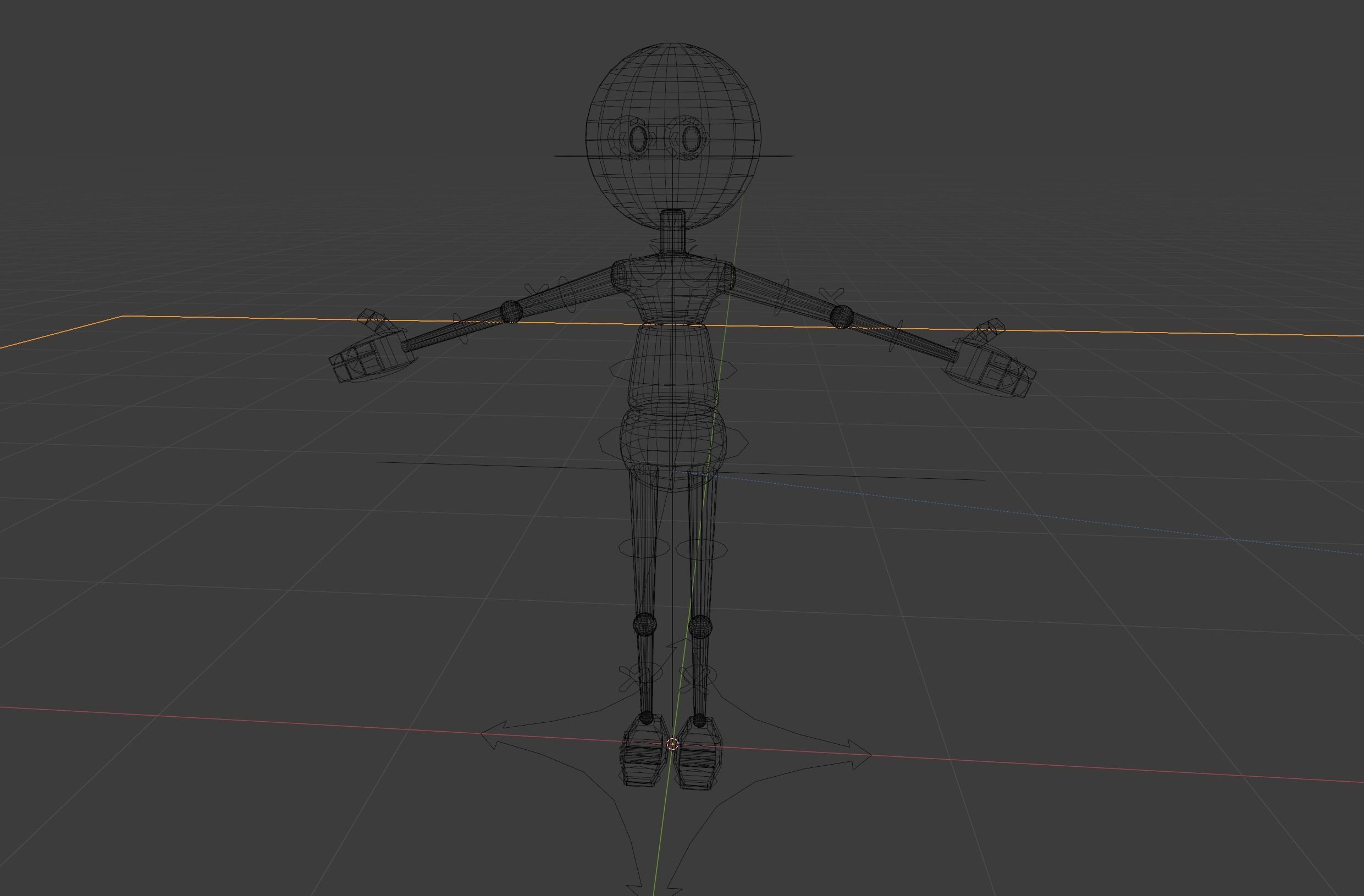Click the ankle joint sphere on screen right
Image resolution: width=1364 pixels, height=896 pixels.
[699, 720]
